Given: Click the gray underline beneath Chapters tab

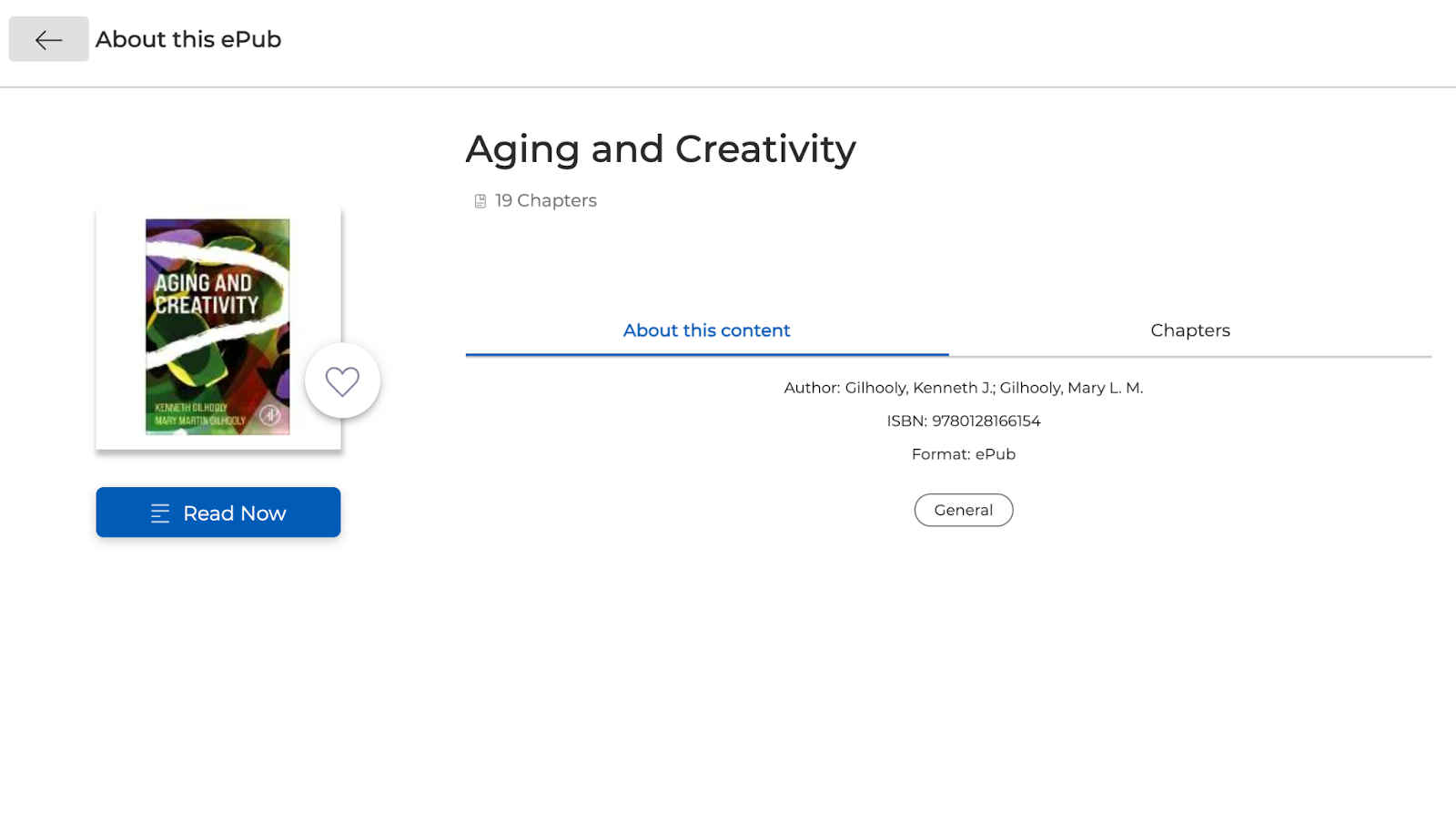Looking at the screenshot, I should [x=1189, y=356].
